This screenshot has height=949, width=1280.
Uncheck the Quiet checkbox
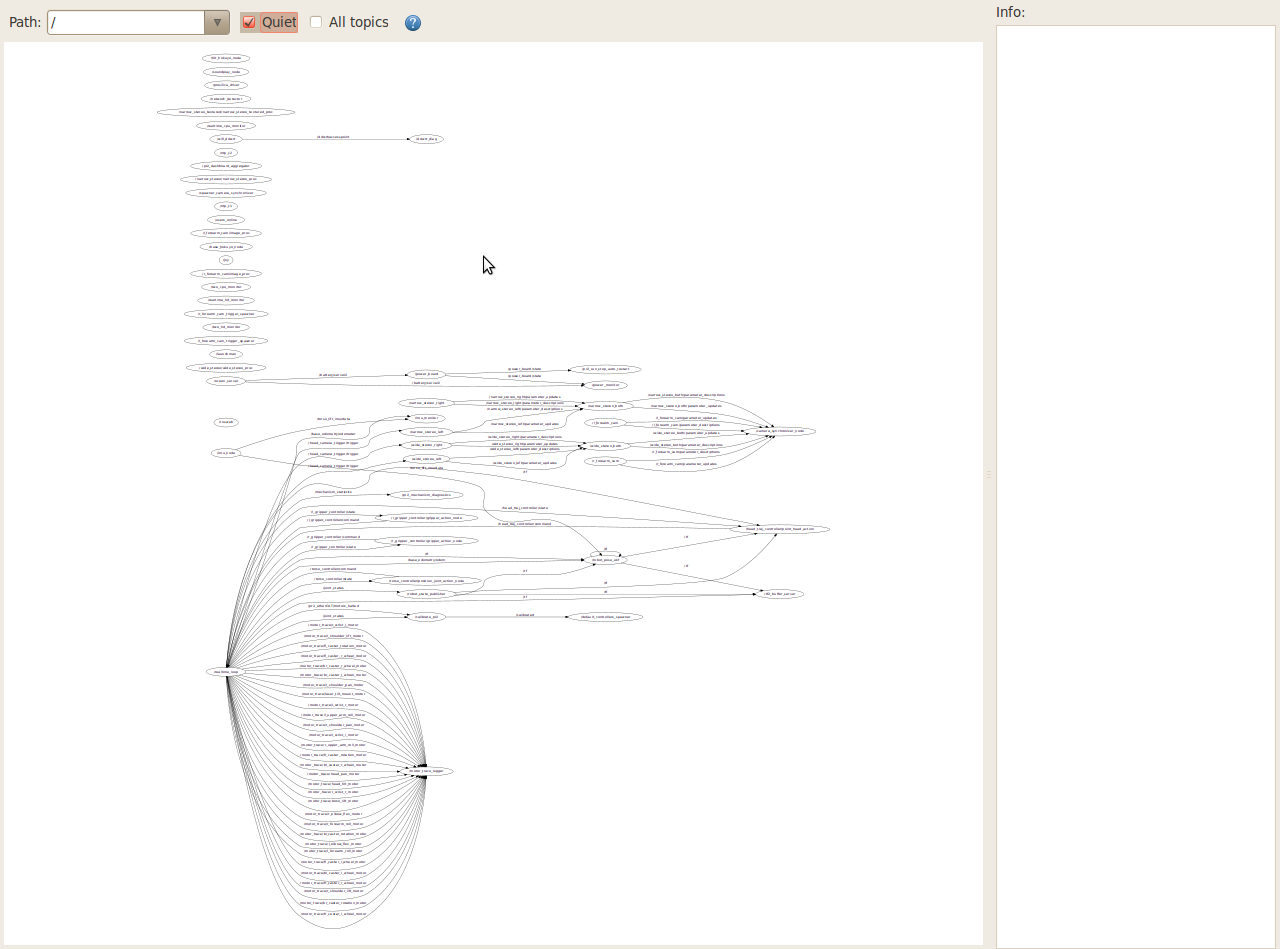249,22
